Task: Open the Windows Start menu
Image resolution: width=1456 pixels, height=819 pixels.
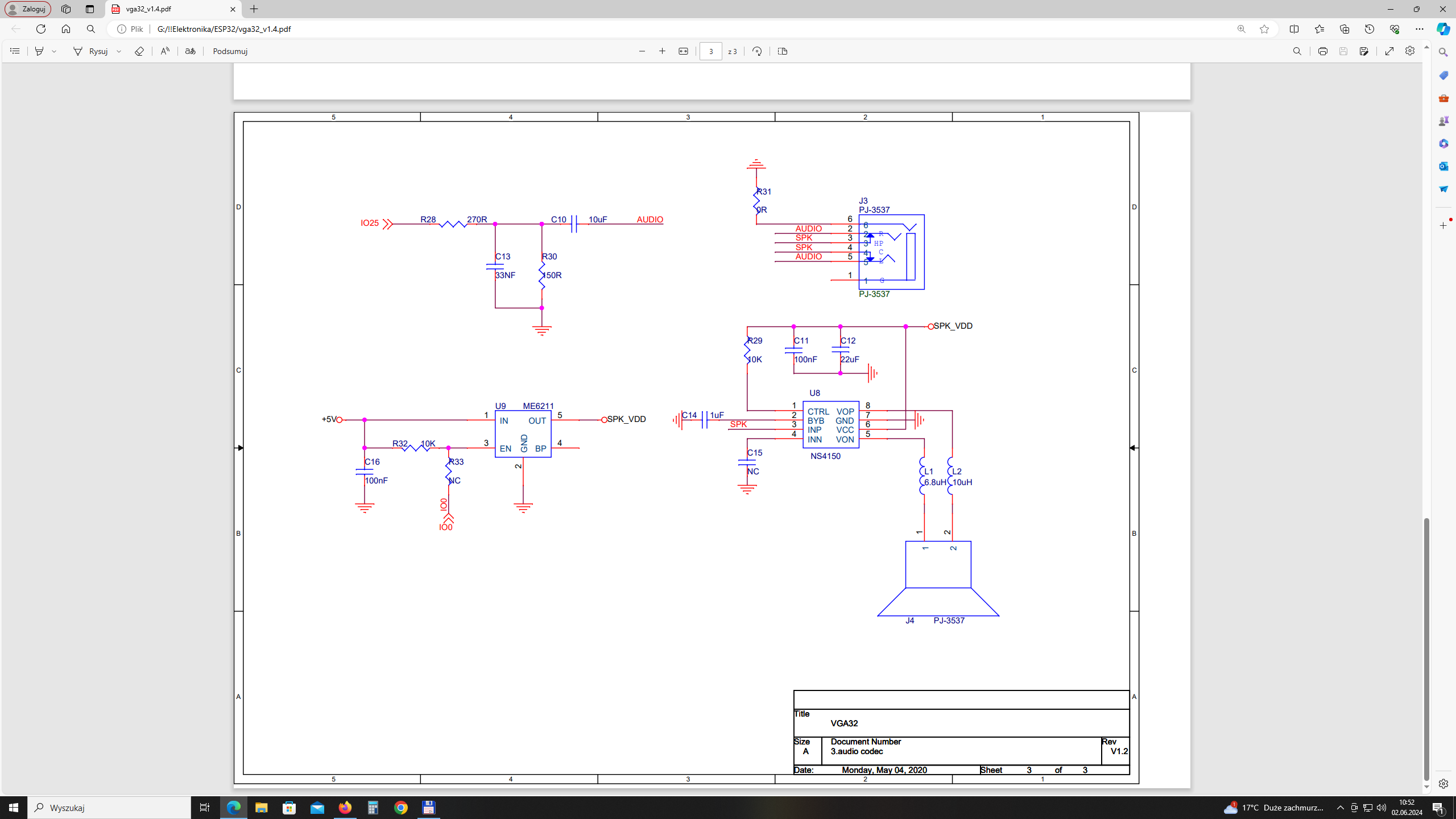Action: coord(14,808)
